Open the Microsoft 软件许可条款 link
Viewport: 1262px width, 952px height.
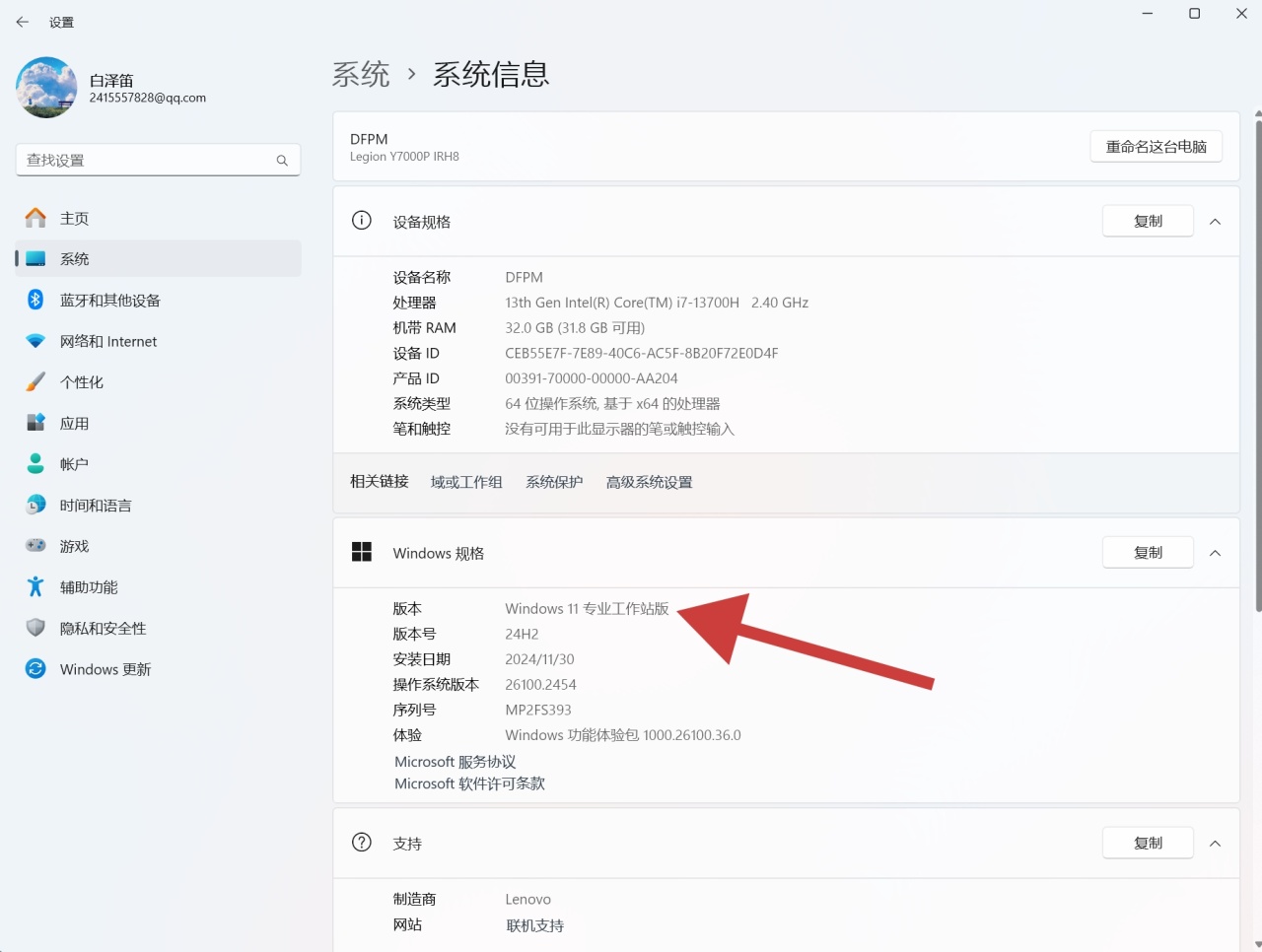tap(469, 783)
